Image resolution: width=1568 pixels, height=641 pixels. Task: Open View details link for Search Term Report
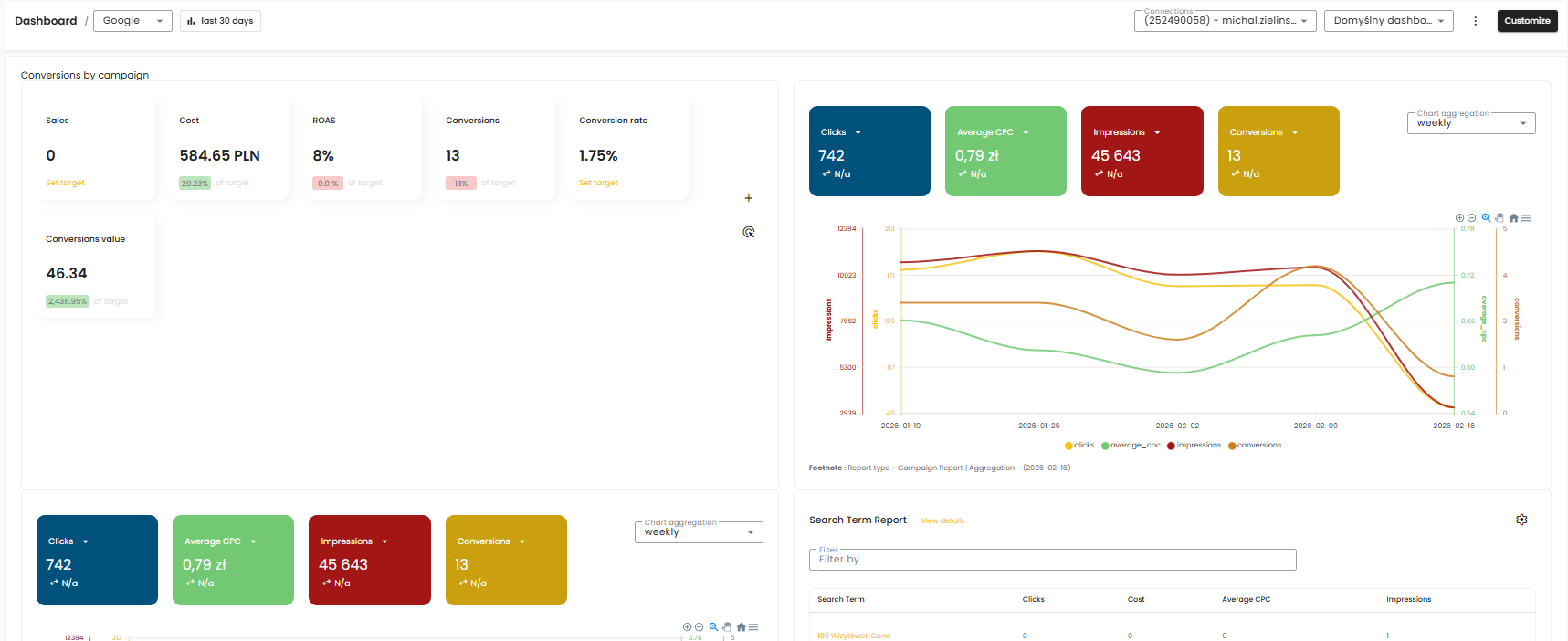click(x=942, y=521)
